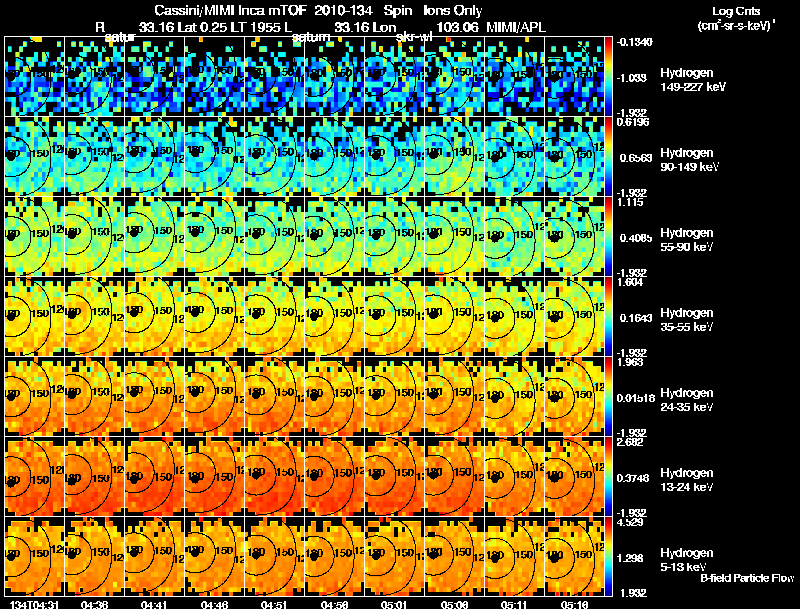Viewport: 800px width, 609px height.
Task: Click the Hydrogen 13-24 keV row label
Action: (687, 480)
